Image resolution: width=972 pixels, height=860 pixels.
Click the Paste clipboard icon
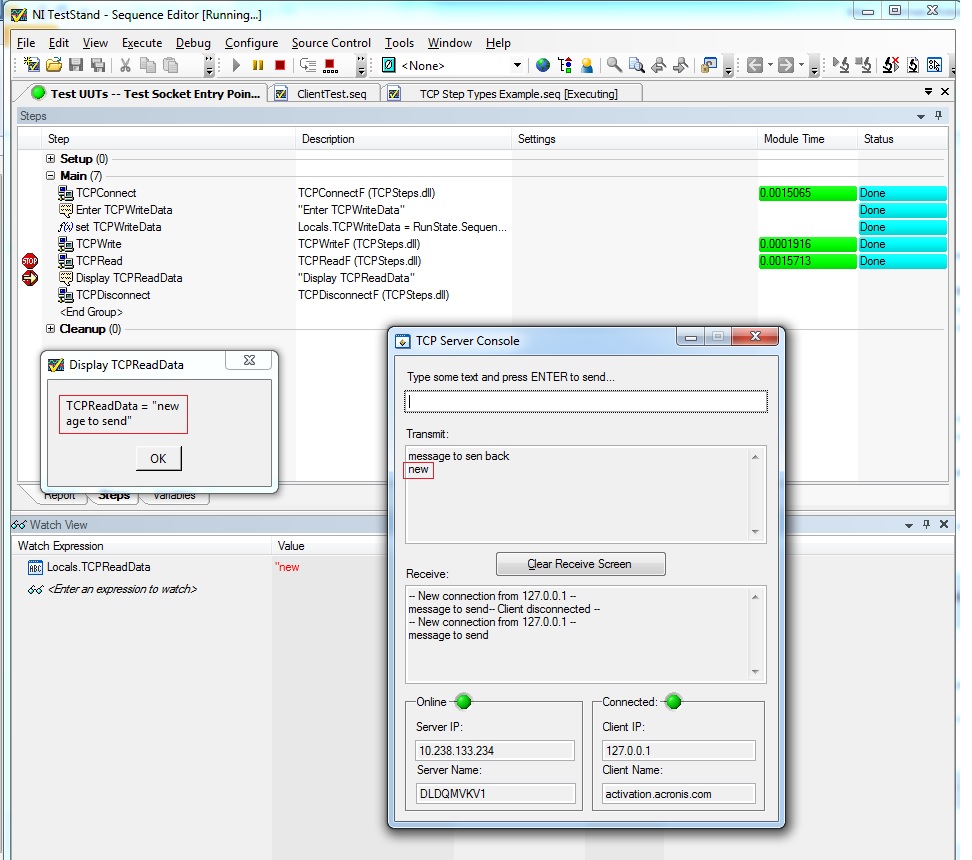170,64
